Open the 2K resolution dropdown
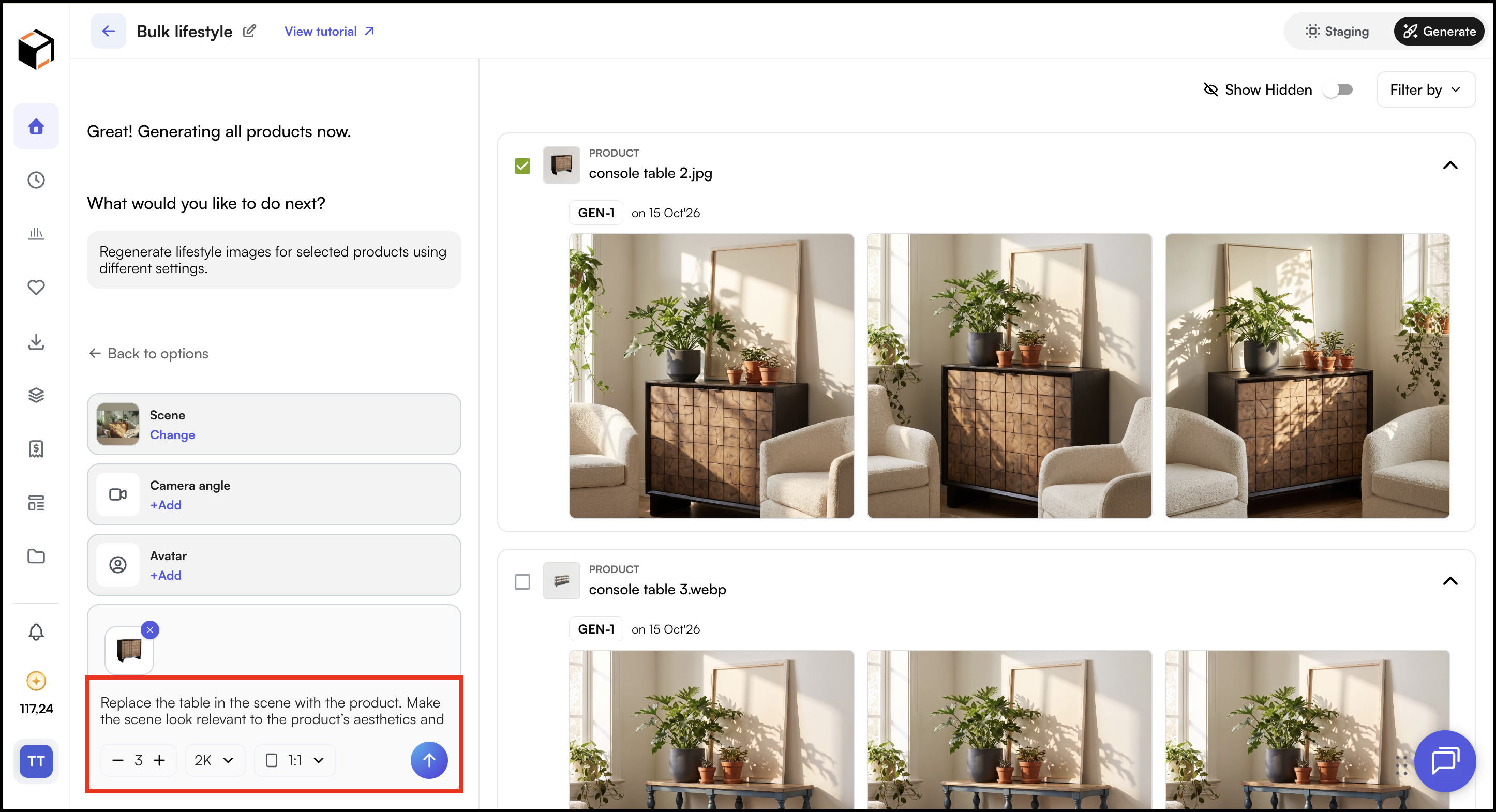The width and height of the screenshot is (1496, 812). tap(214, 760)
